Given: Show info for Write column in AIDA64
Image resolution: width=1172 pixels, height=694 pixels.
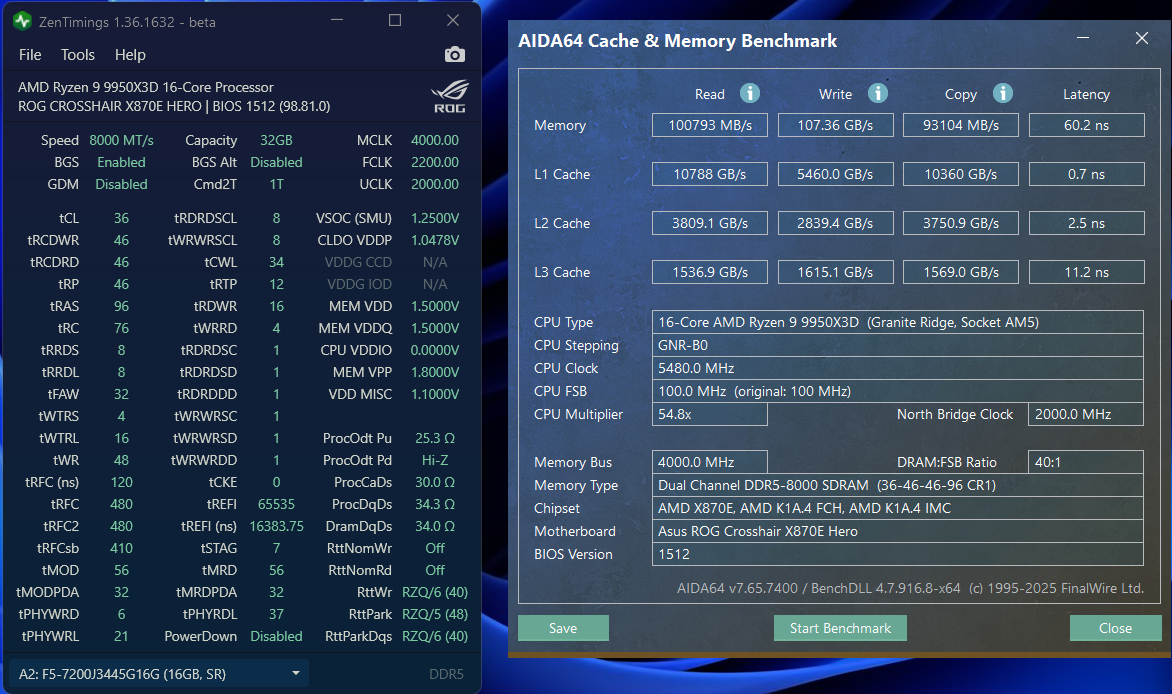Looking at the screenshot, I should (x=878, y=93).
